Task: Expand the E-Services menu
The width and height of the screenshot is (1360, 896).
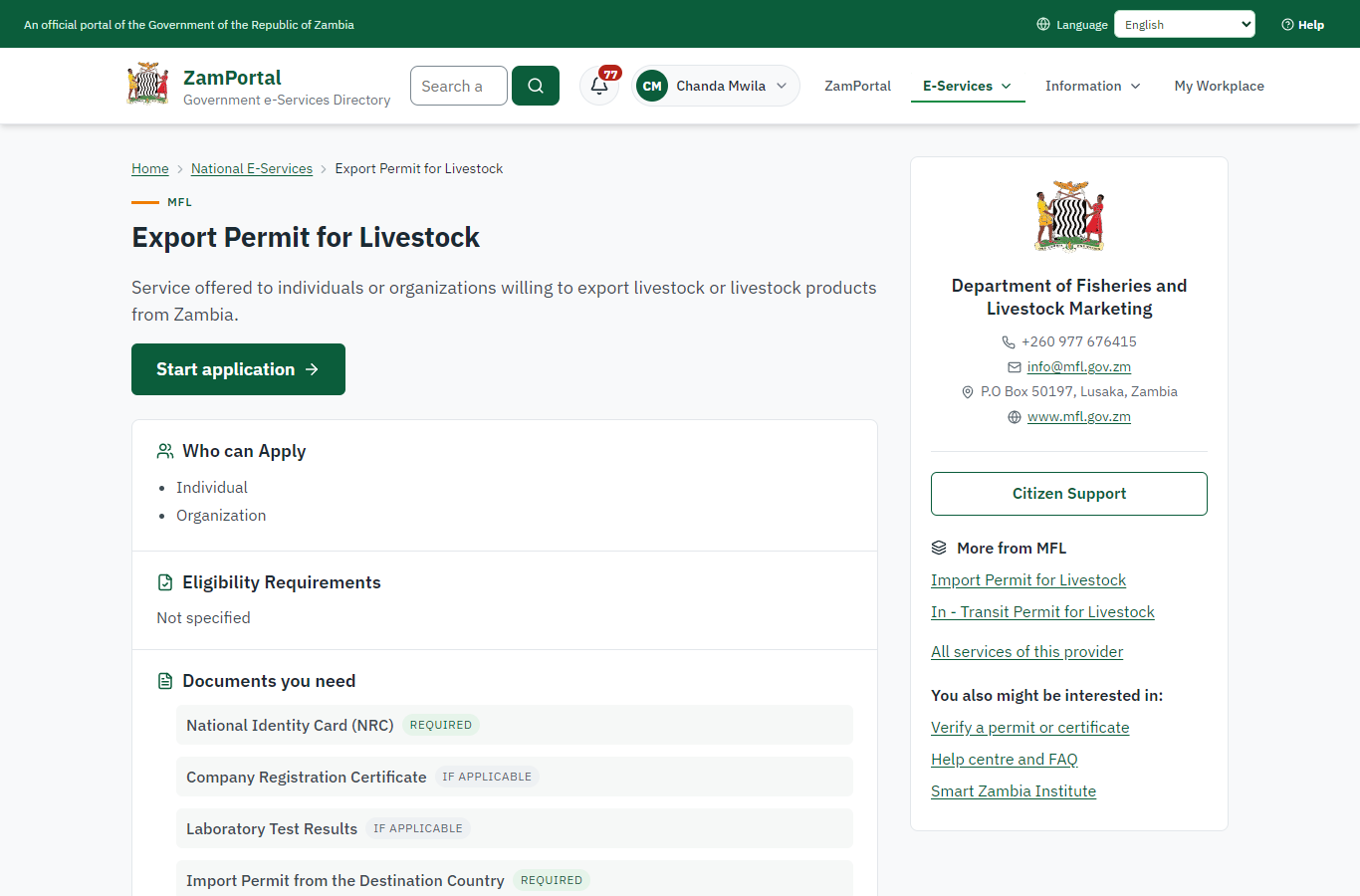Action: pyautogui.click(x=968, y=87)
